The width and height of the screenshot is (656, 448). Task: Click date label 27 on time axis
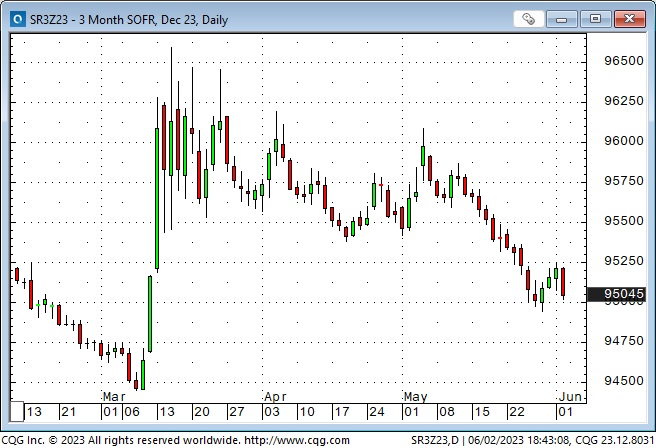pos(237,412)
